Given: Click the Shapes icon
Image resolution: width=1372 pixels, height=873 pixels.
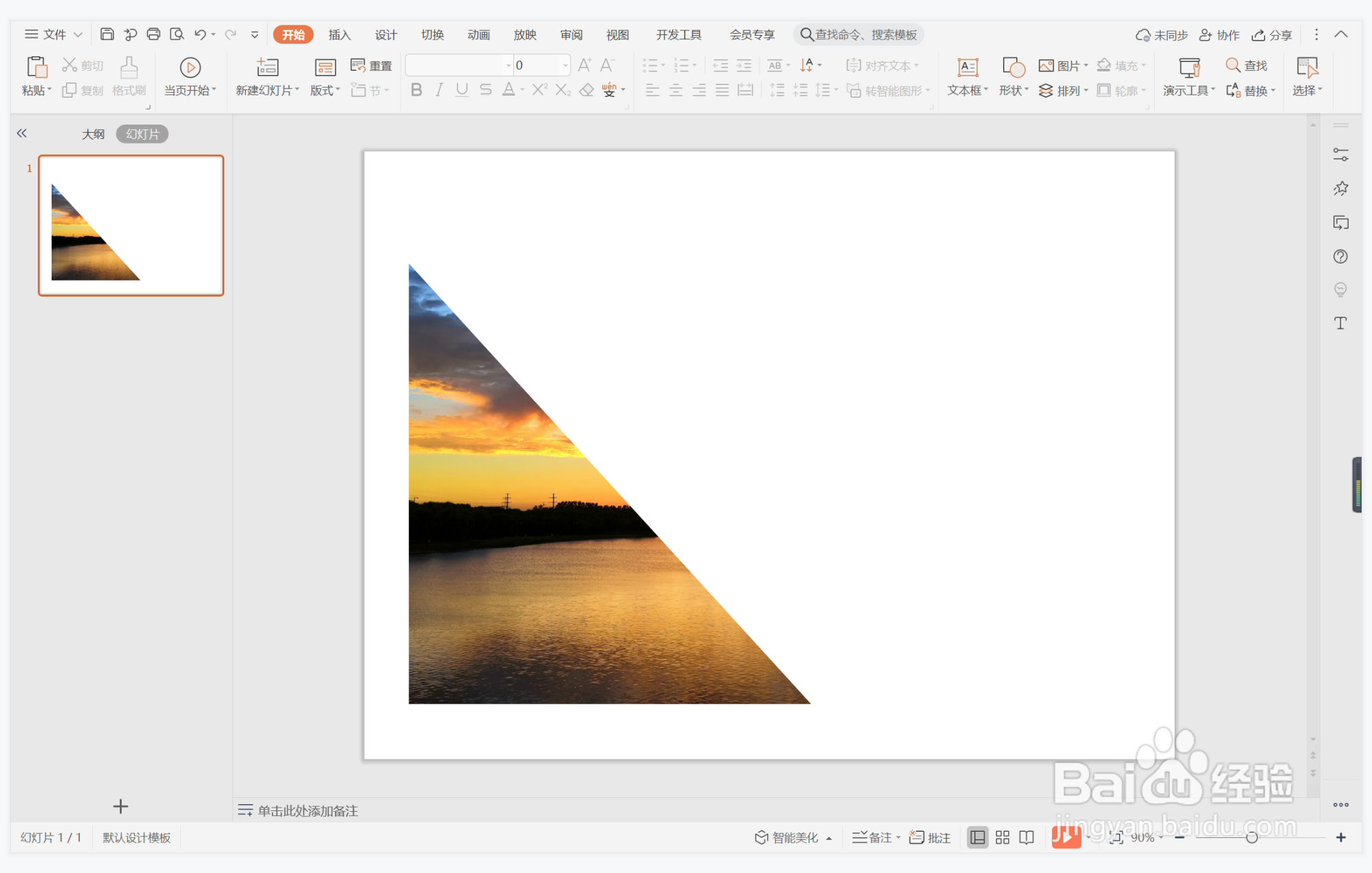Looking at the screenshot, I should (1014, 67).
